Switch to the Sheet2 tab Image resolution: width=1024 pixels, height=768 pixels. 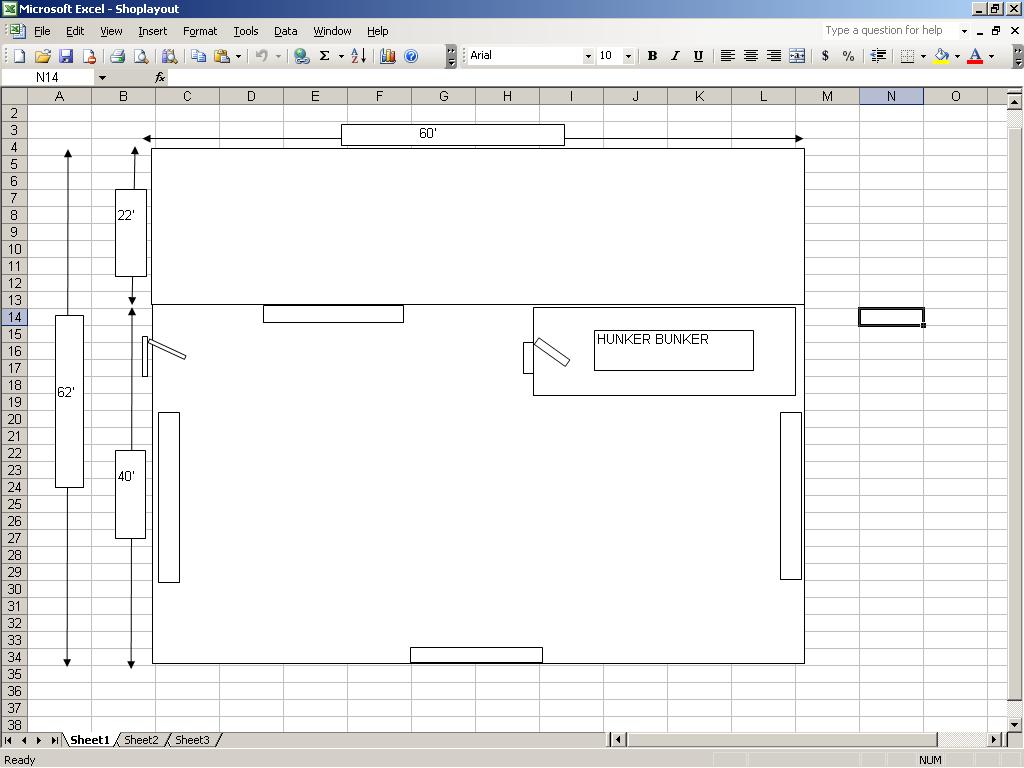[141, 740]
